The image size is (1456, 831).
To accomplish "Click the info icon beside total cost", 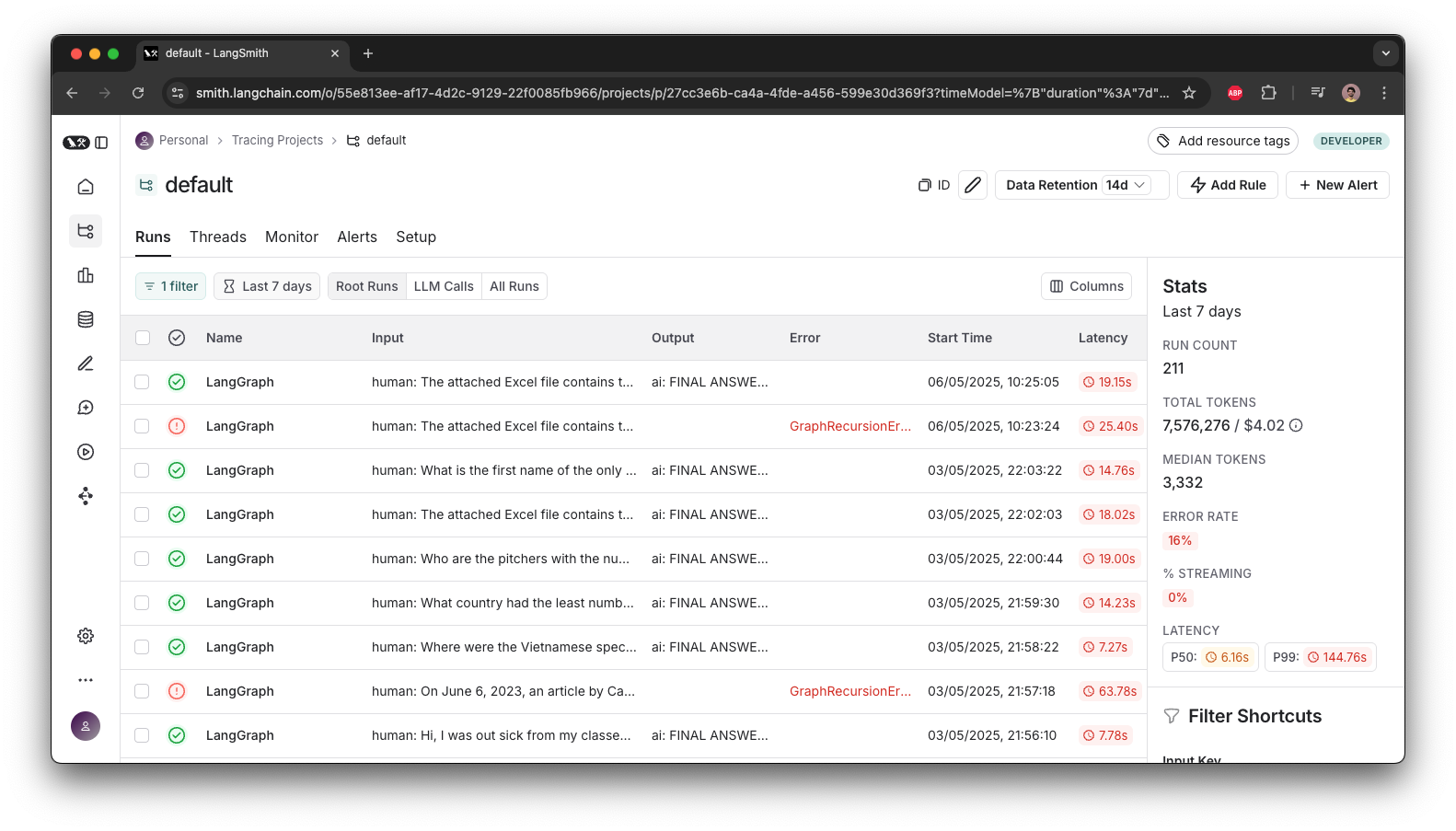I will [x=1296, y=425].
